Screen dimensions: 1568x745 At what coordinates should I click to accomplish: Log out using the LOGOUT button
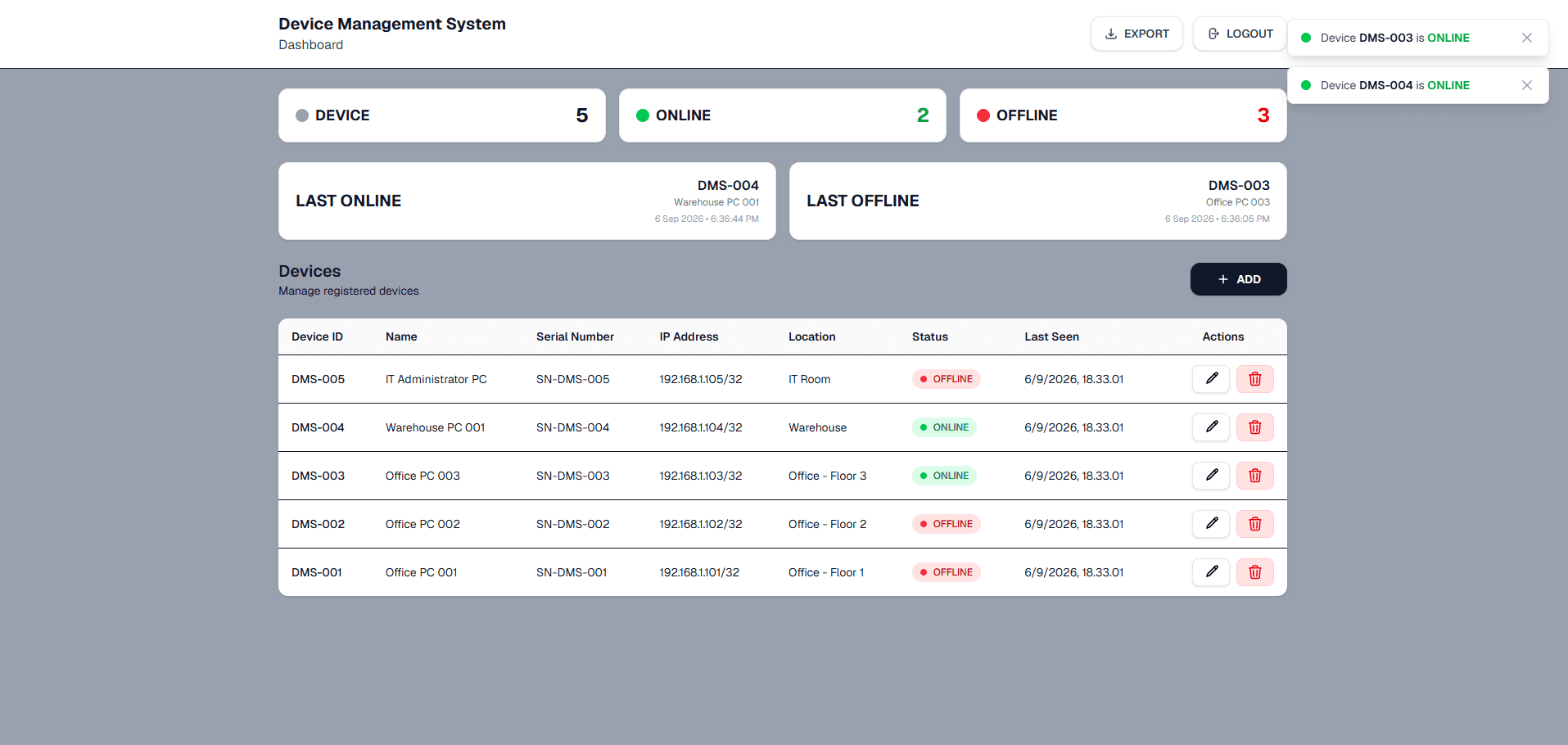tap(1240, 34)
